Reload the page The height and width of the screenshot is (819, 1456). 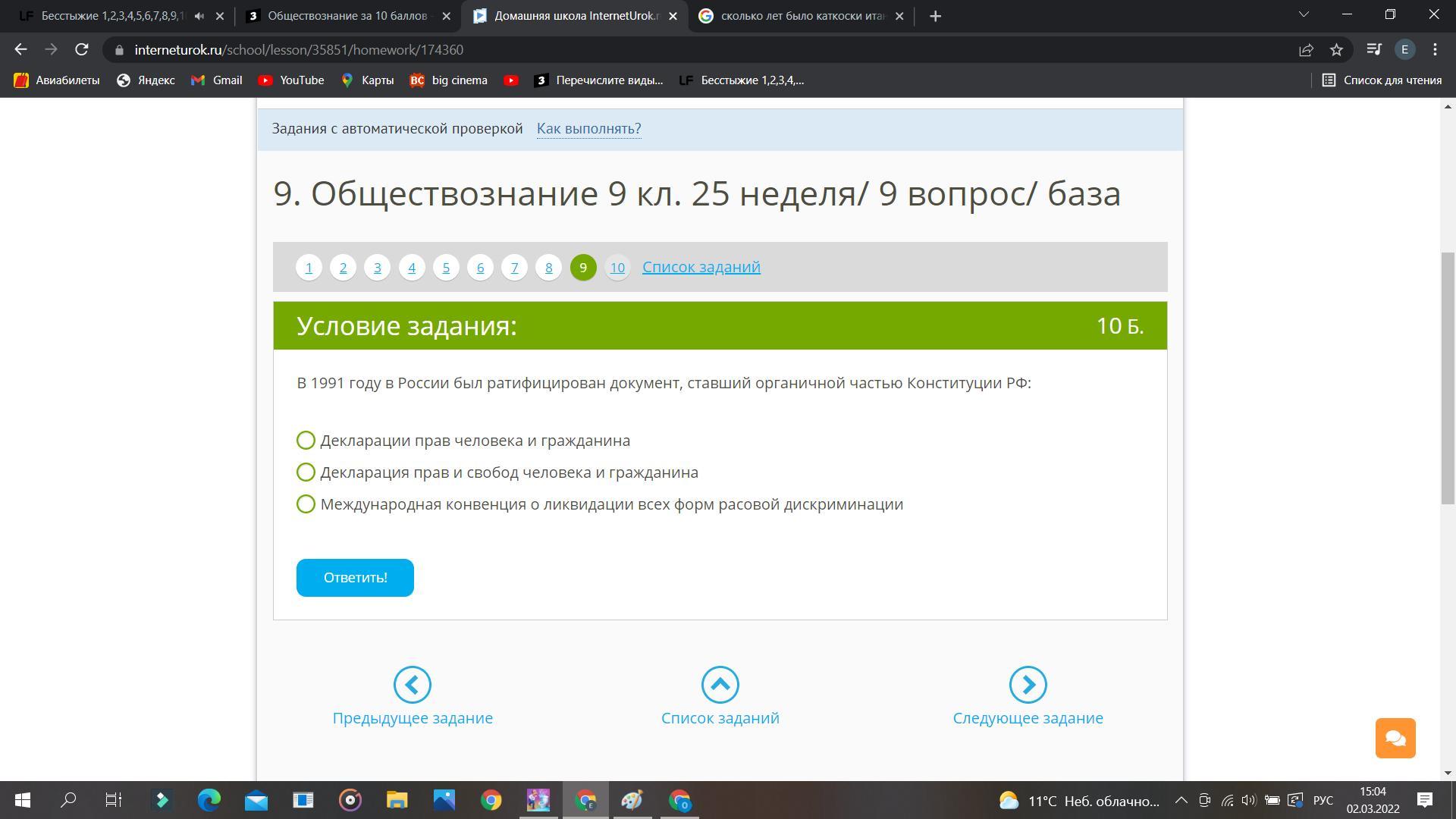82,50
